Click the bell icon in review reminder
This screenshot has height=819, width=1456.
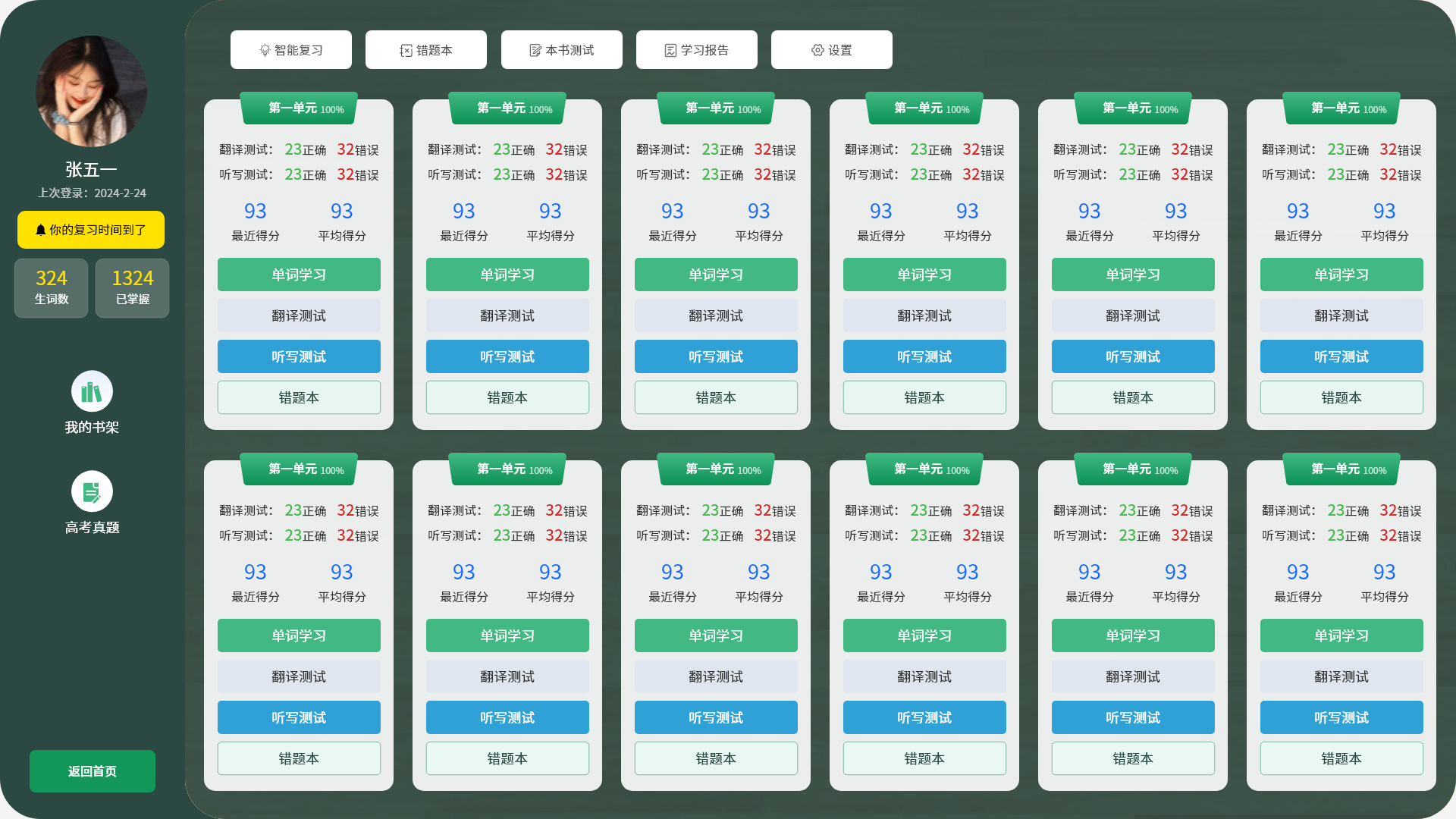(x=41, y=230)
